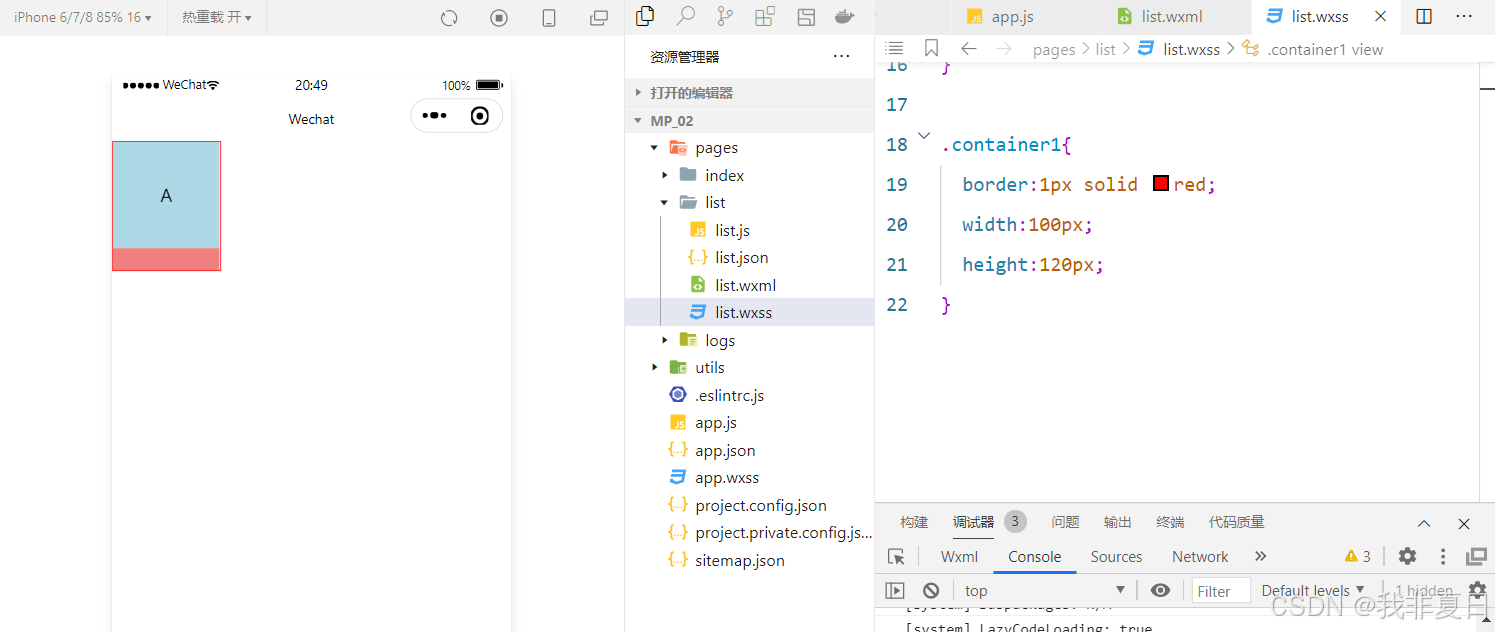Screen dimensions: 1495x632
Task: Open the source control branch icon
Action: tap(725, 16)
